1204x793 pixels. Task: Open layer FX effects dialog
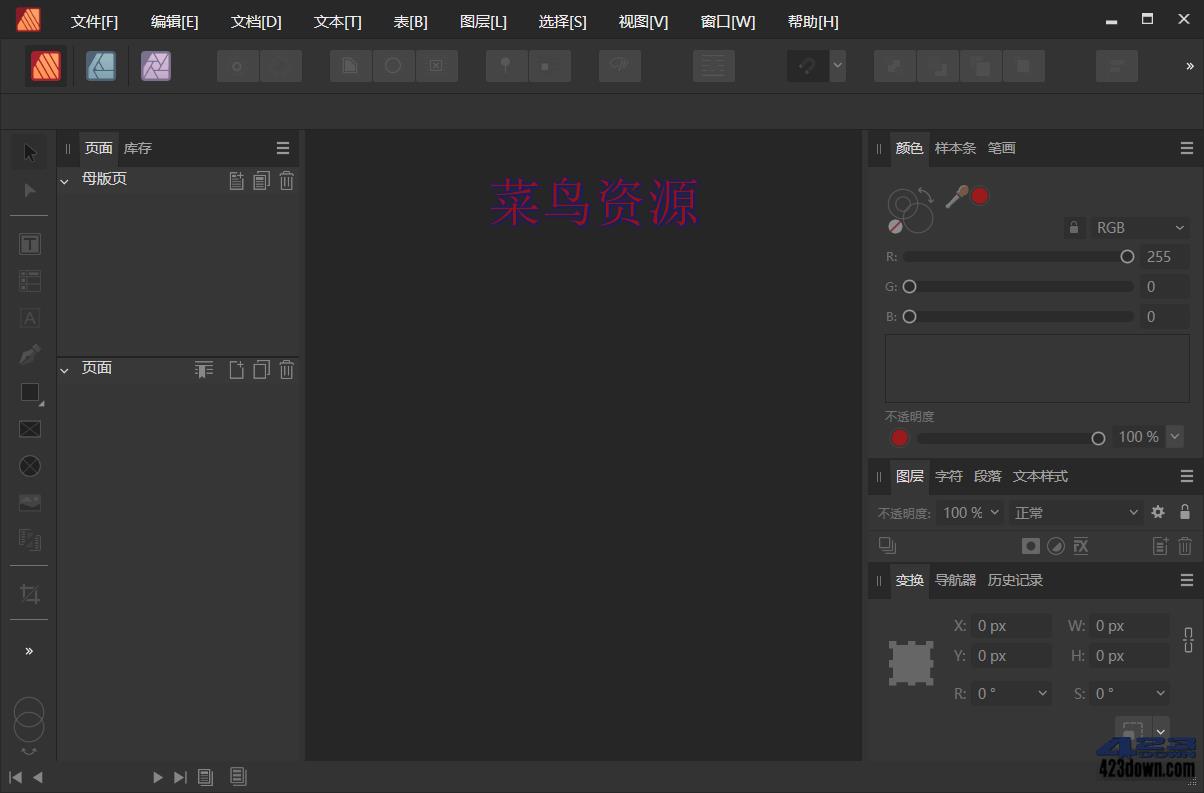coord(1080,546)
